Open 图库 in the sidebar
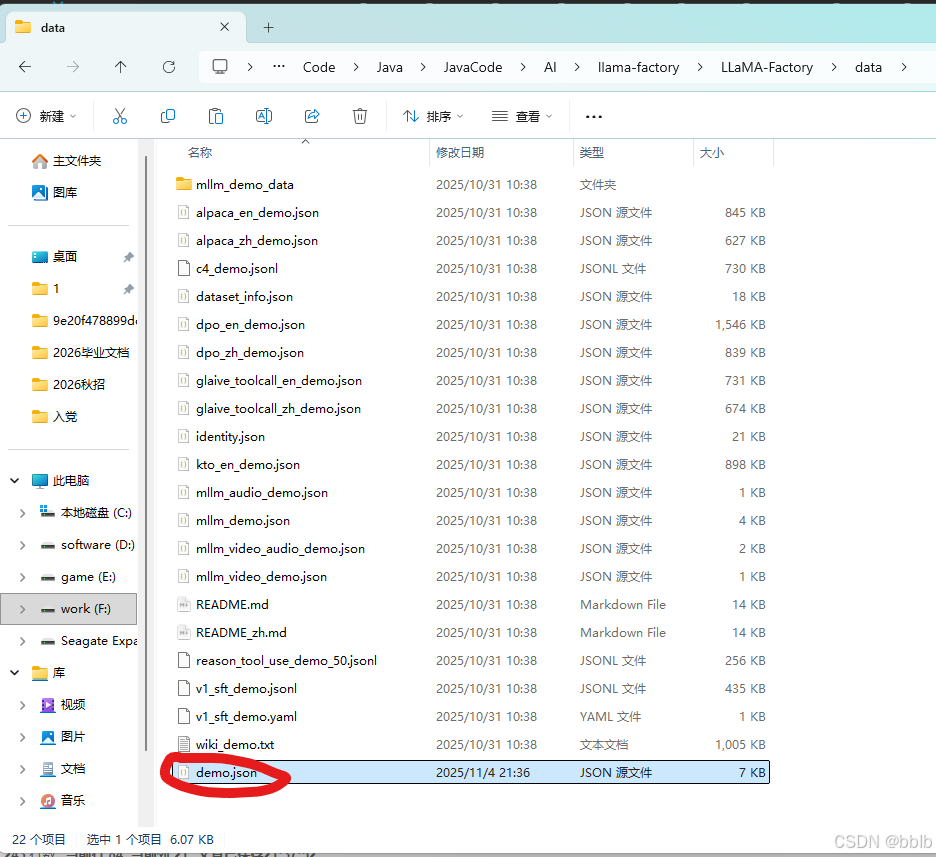 point(54,192)
